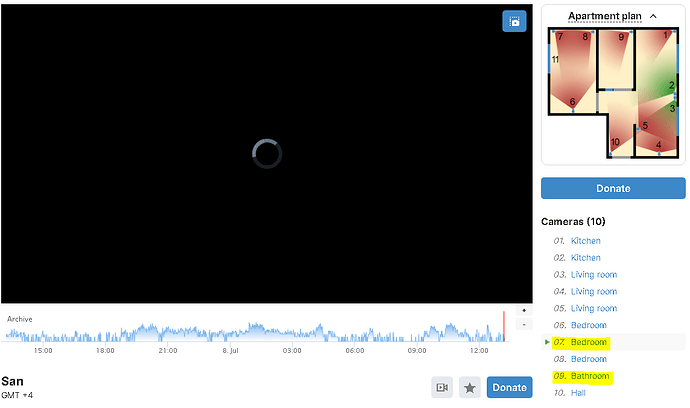The height and width of the screenshot is (408, 690).
Task: Open camera 10 Hall
Action: 579,393
